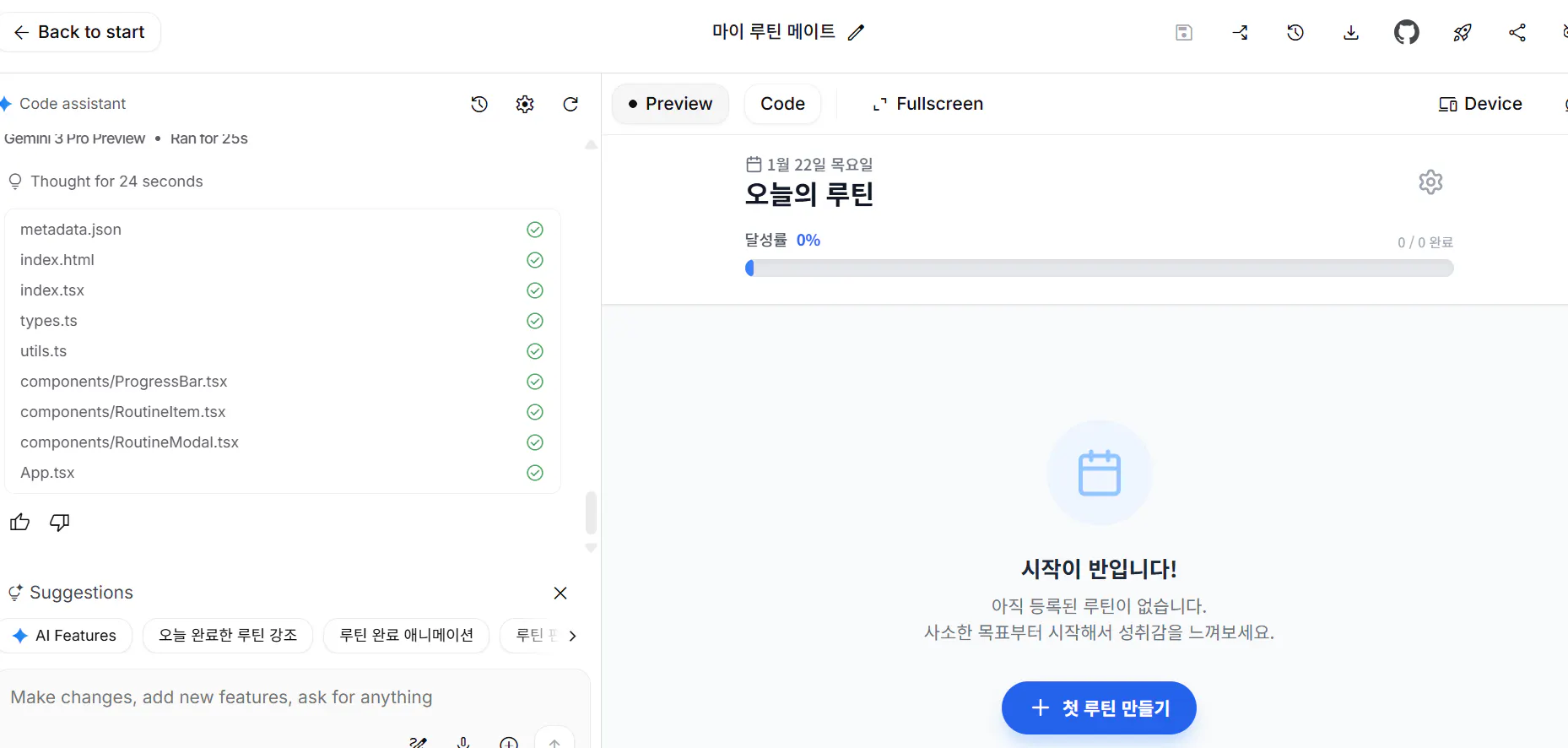Download the app with the download icon
1568x748 pixels.
1351,32
